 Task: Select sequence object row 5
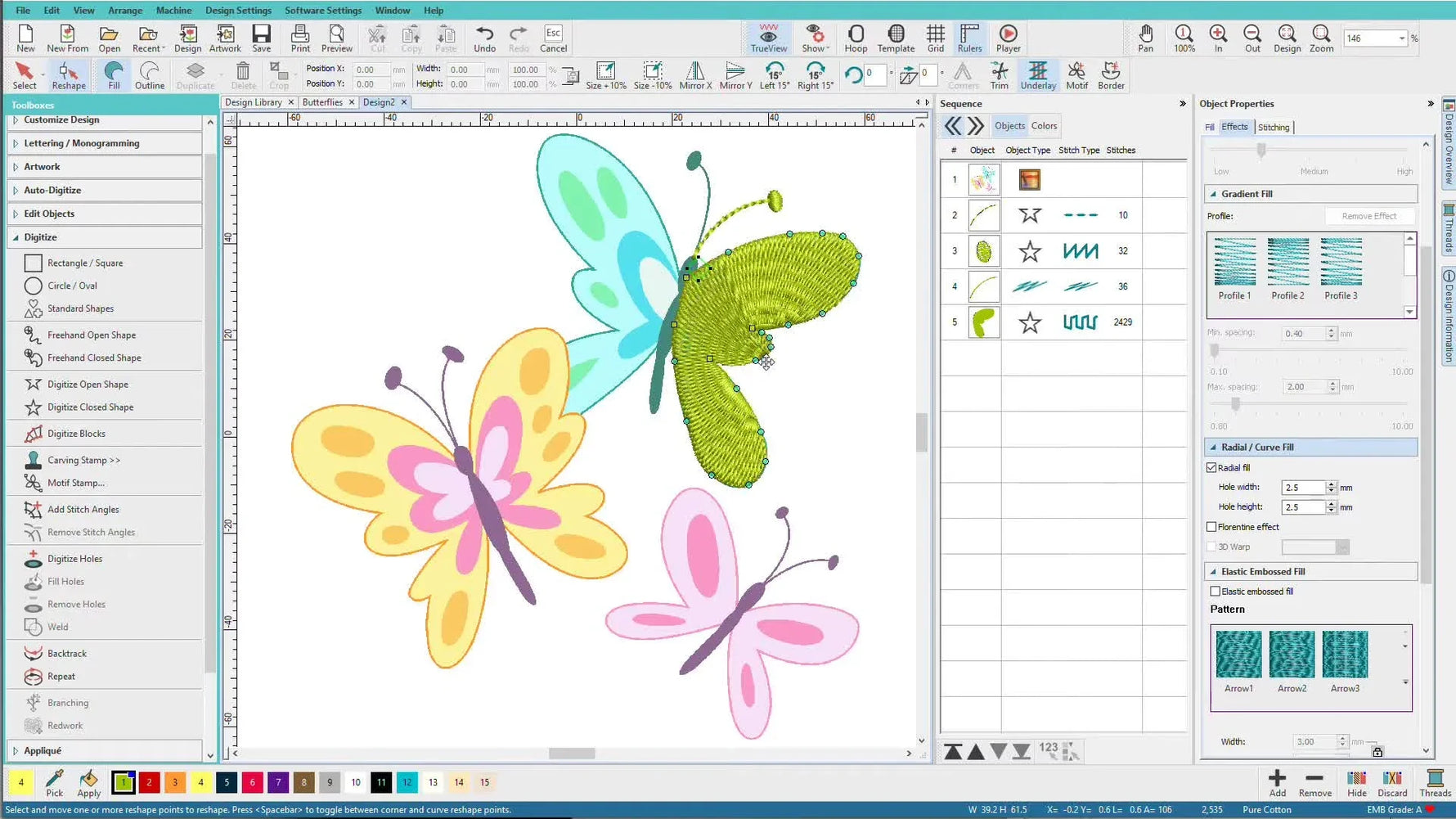pos(1063,322)
